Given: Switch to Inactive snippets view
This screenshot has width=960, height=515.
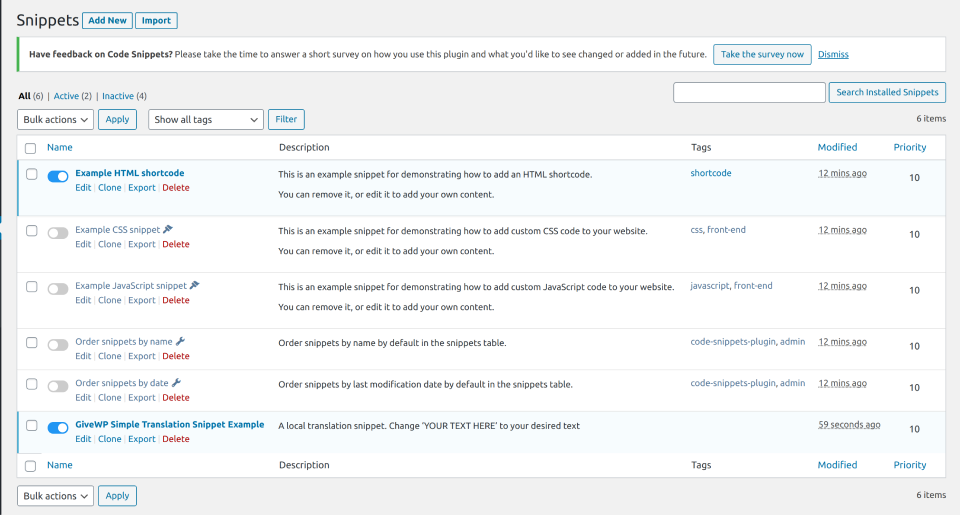Looking at the screenshot, I should coord(118,96).
